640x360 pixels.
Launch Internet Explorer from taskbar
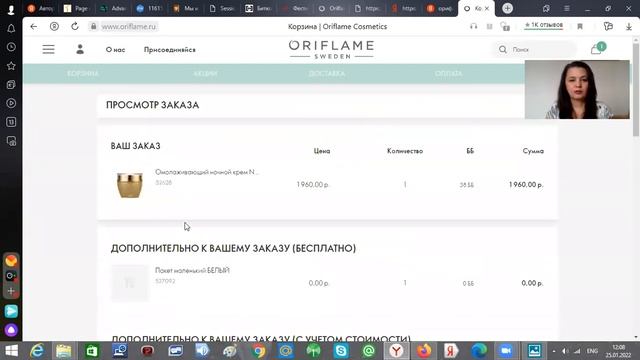pyautogui.click(x=37, y=351)
